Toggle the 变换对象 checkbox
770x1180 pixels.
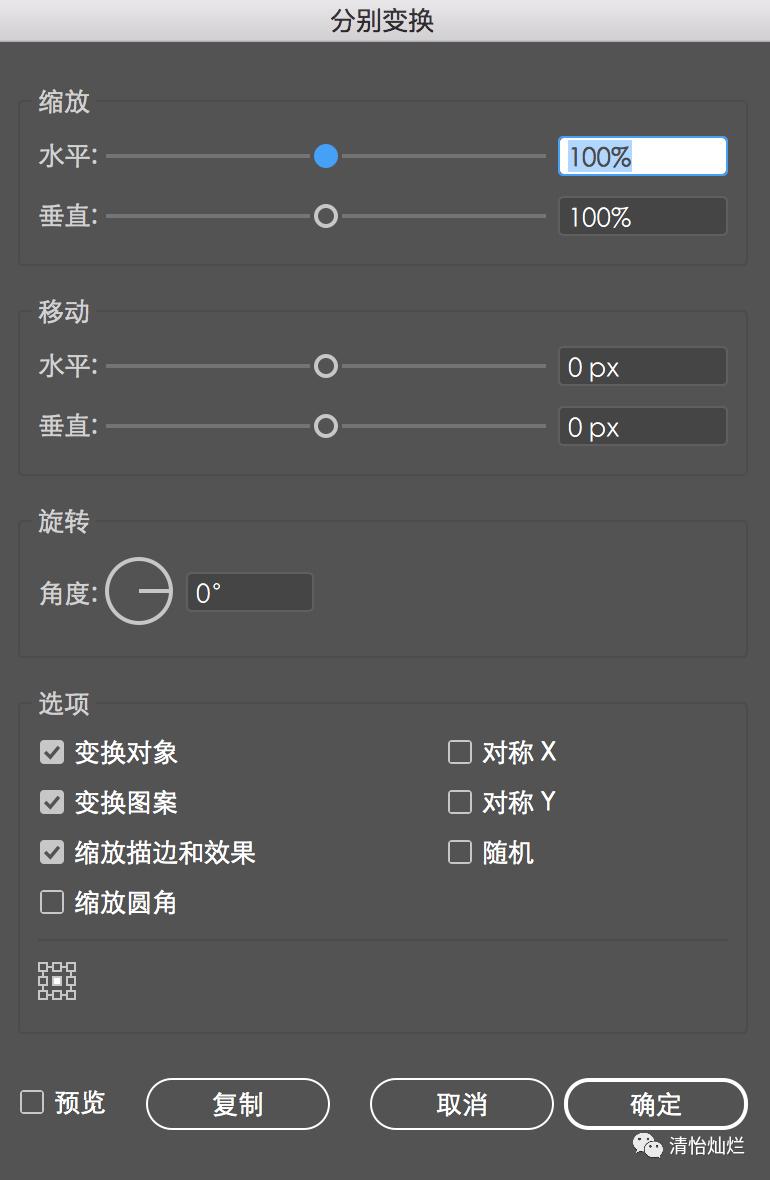pyautogui.click(x=52, y=752)
